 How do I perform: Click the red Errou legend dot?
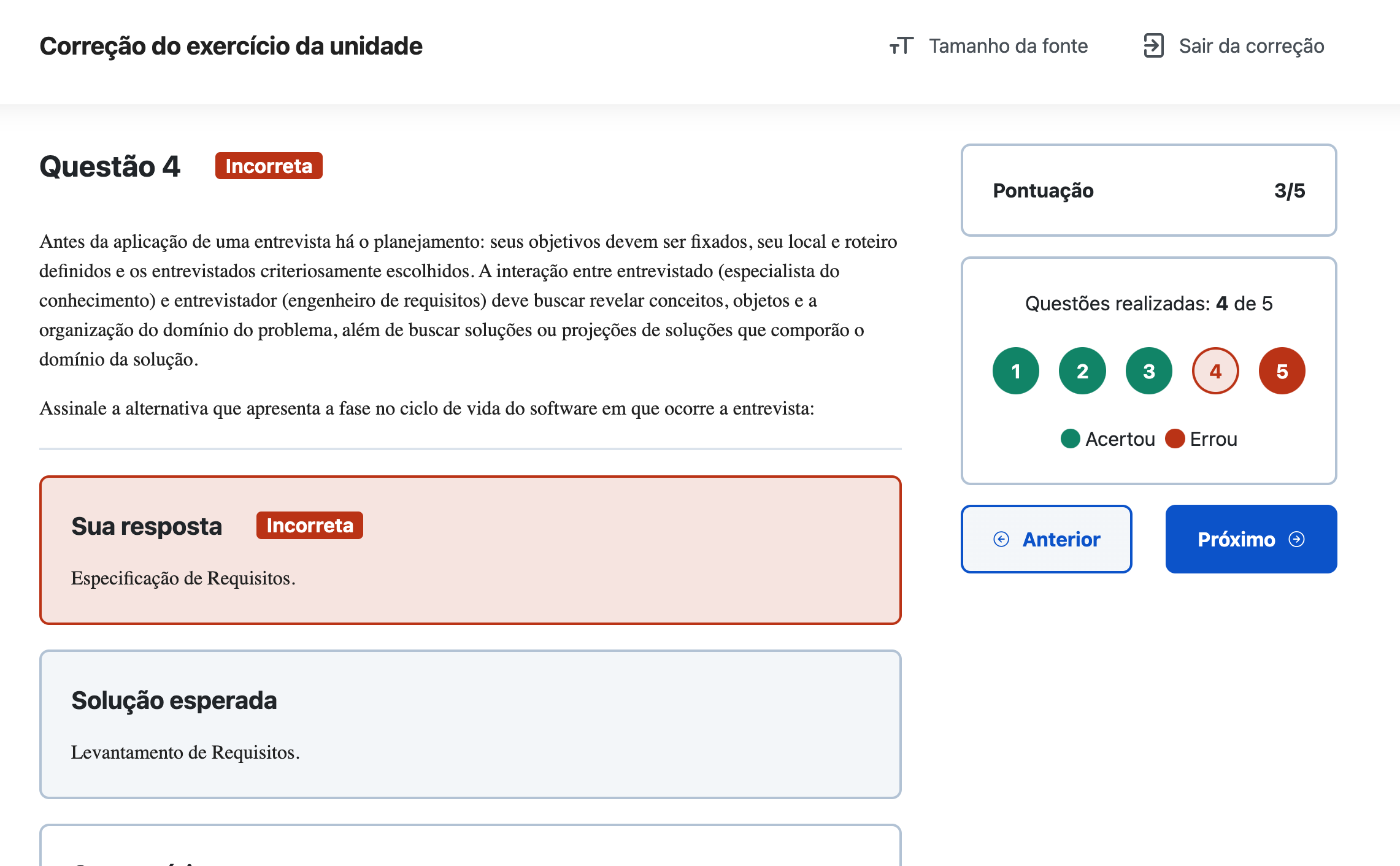point(1175,439)
